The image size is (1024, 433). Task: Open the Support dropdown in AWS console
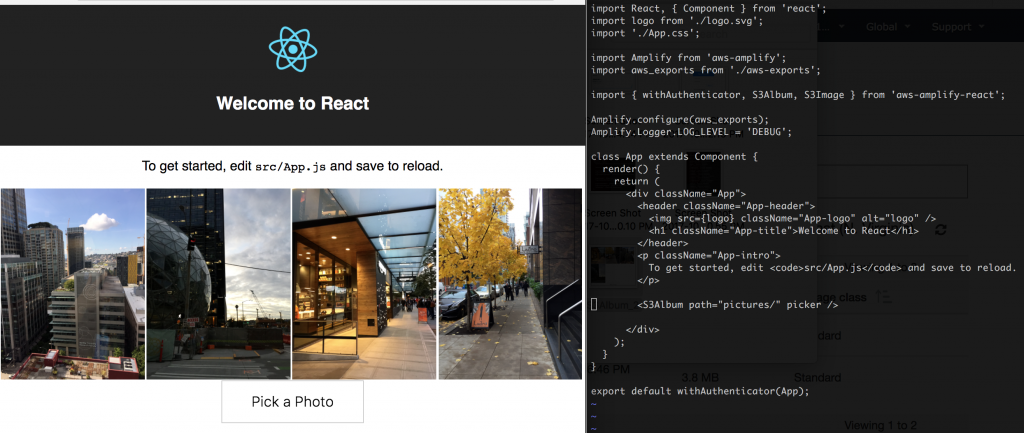pos(960,27)
